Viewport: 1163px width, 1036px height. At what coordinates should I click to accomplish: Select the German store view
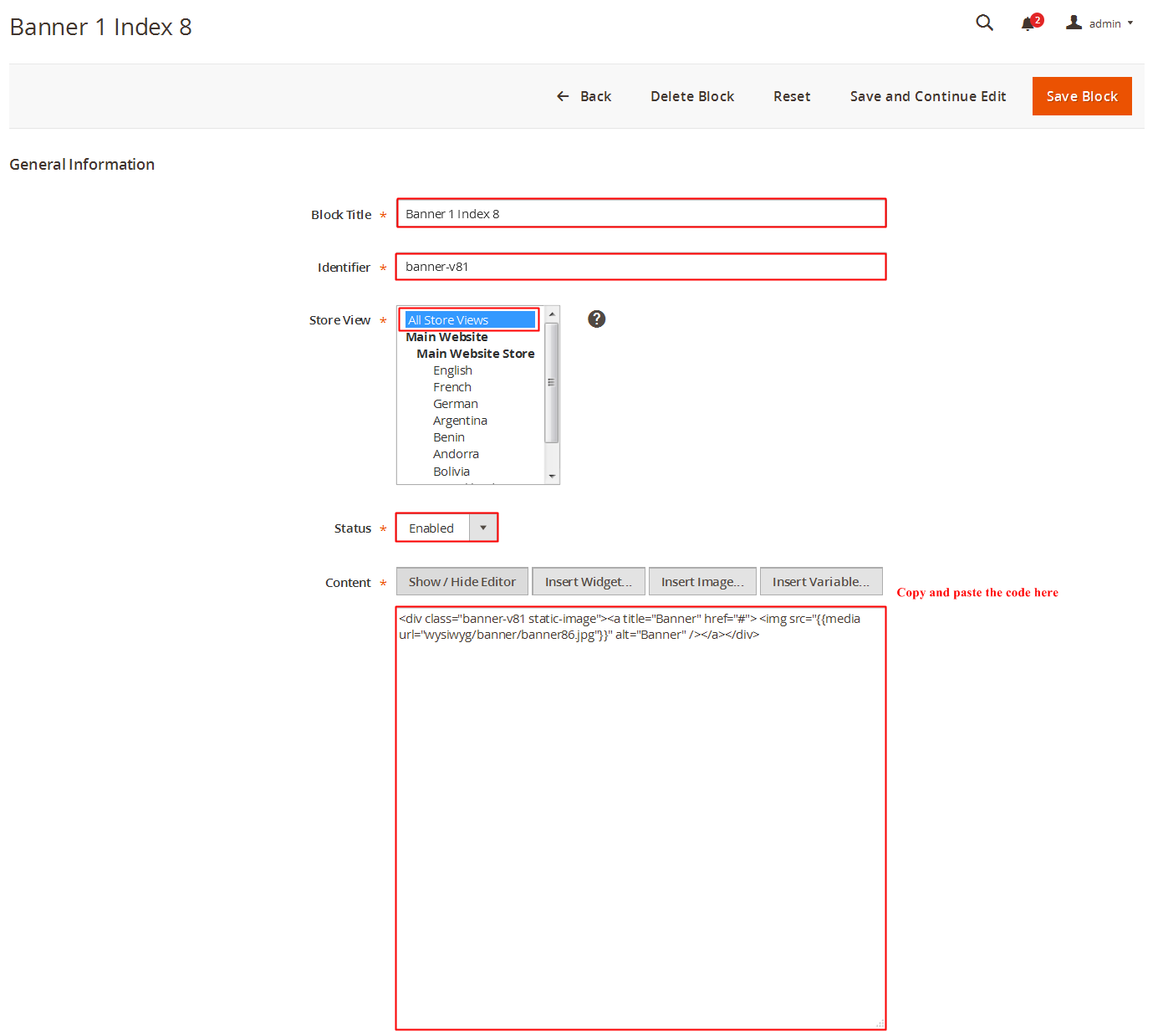pos(456,404)
